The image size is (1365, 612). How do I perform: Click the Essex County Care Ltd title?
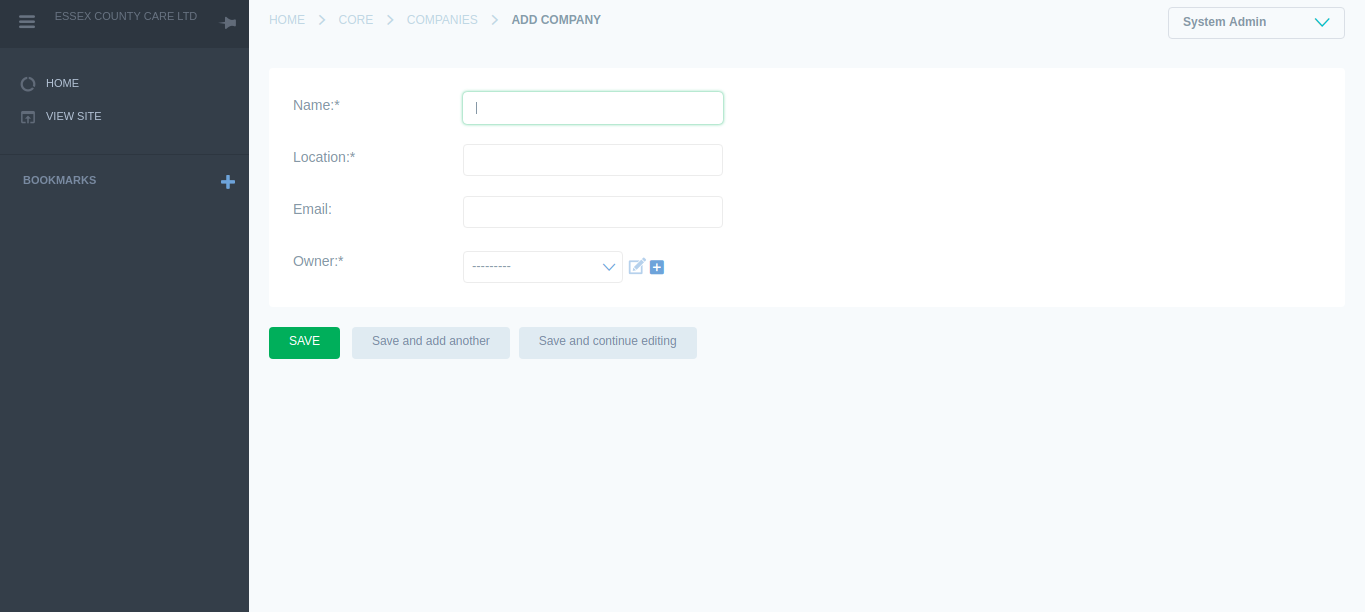(x=126, y=17)
